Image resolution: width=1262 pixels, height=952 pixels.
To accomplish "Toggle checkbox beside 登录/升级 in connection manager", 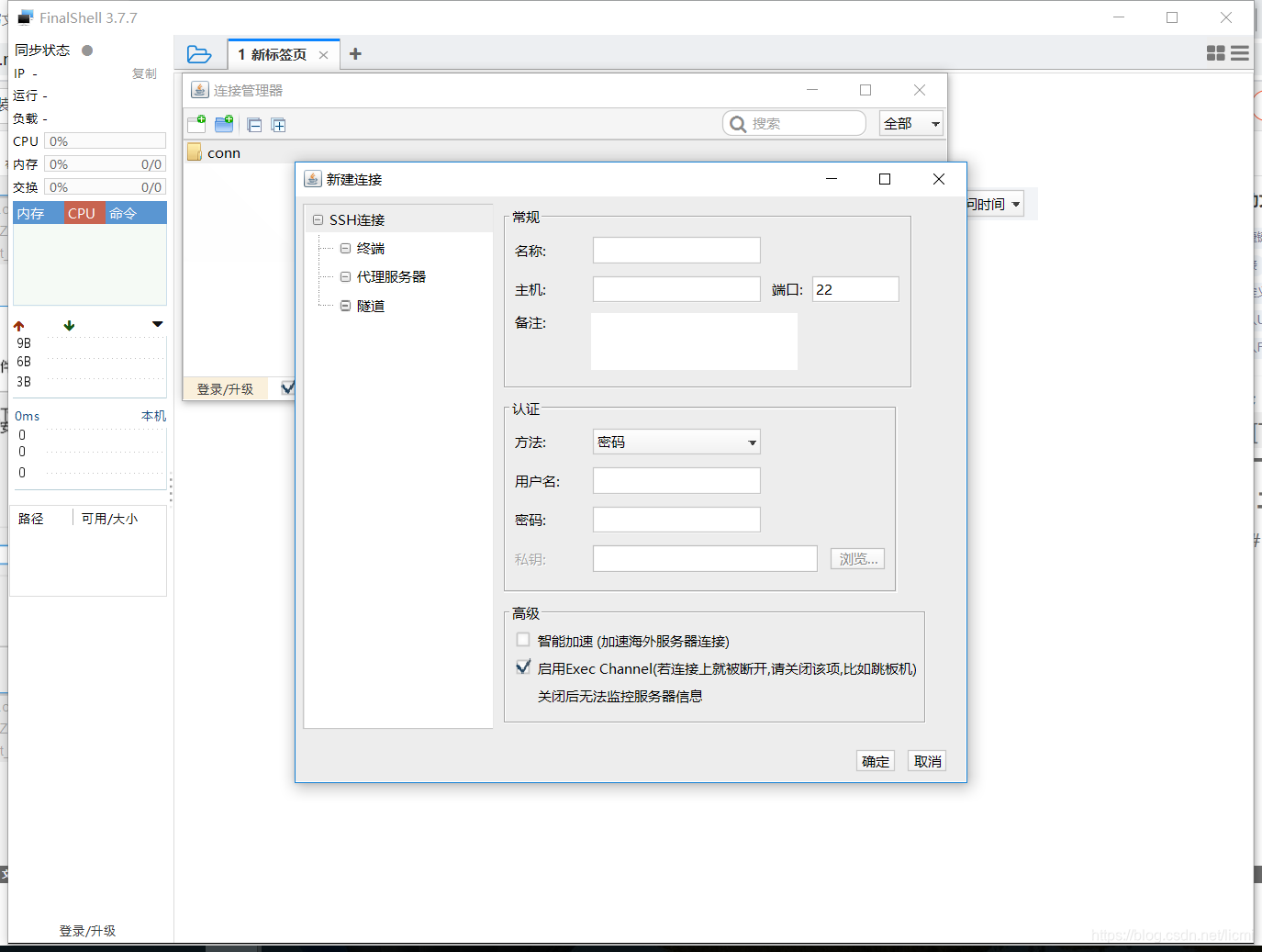I will (288, 388).
